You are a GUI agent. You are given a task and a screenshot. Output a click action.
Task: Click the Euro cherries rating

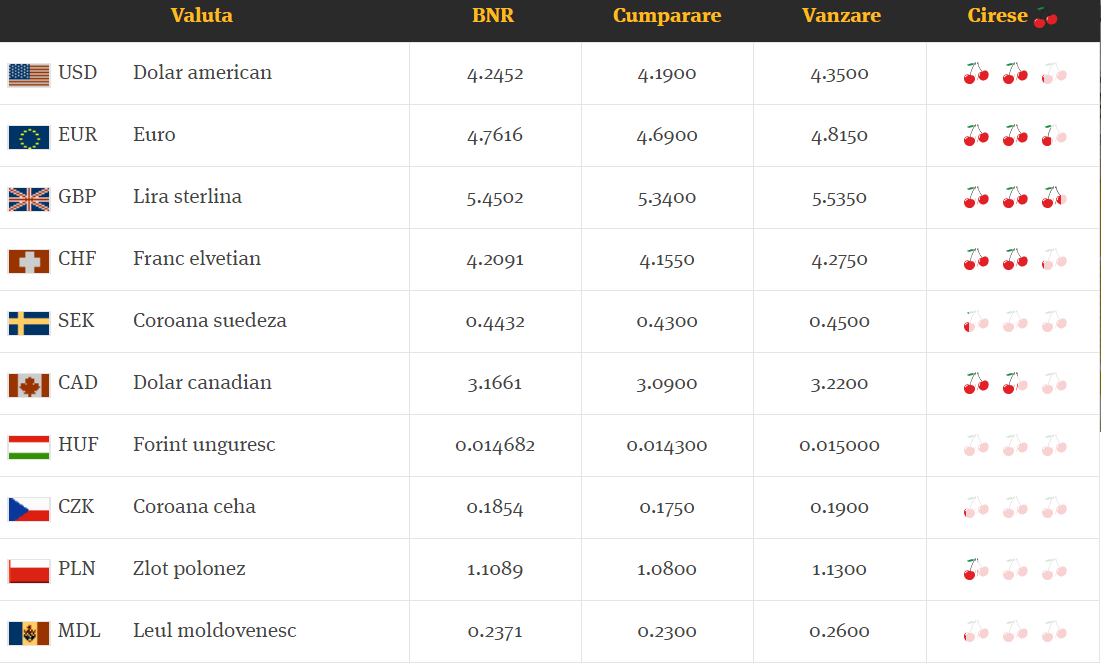click(1014, 135)
